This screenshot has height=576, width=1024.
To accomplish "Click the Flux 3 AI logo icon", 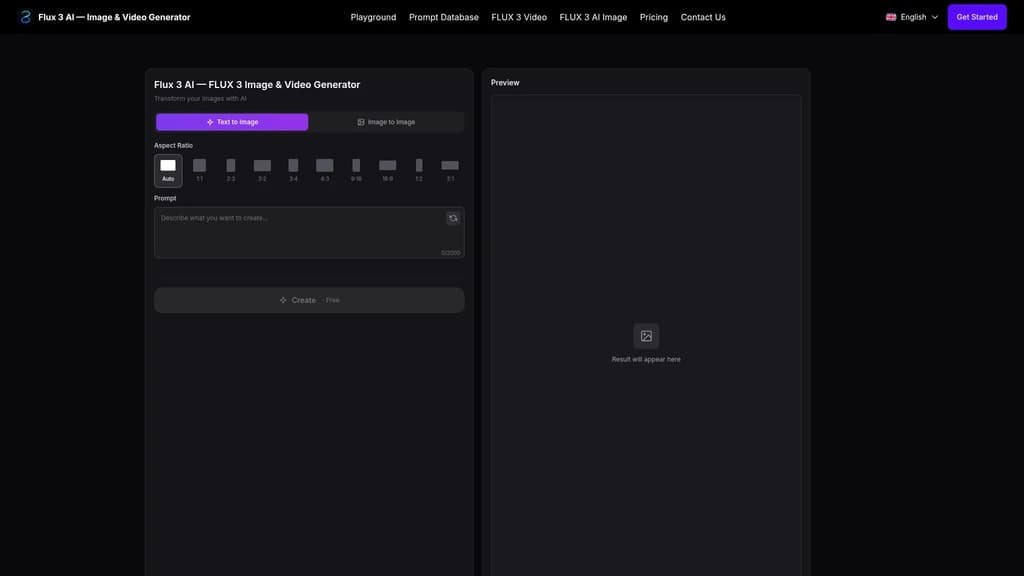I will point(25,17).
